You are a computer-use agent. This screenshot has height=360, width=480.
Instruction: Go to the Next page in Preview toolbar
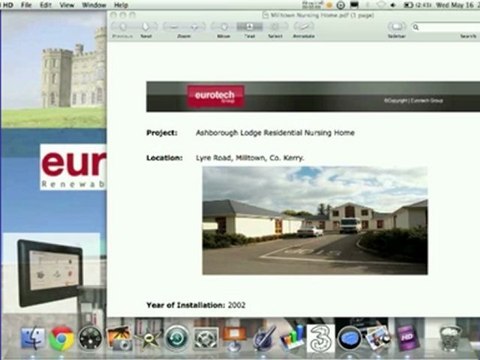[x=145, y=27]
